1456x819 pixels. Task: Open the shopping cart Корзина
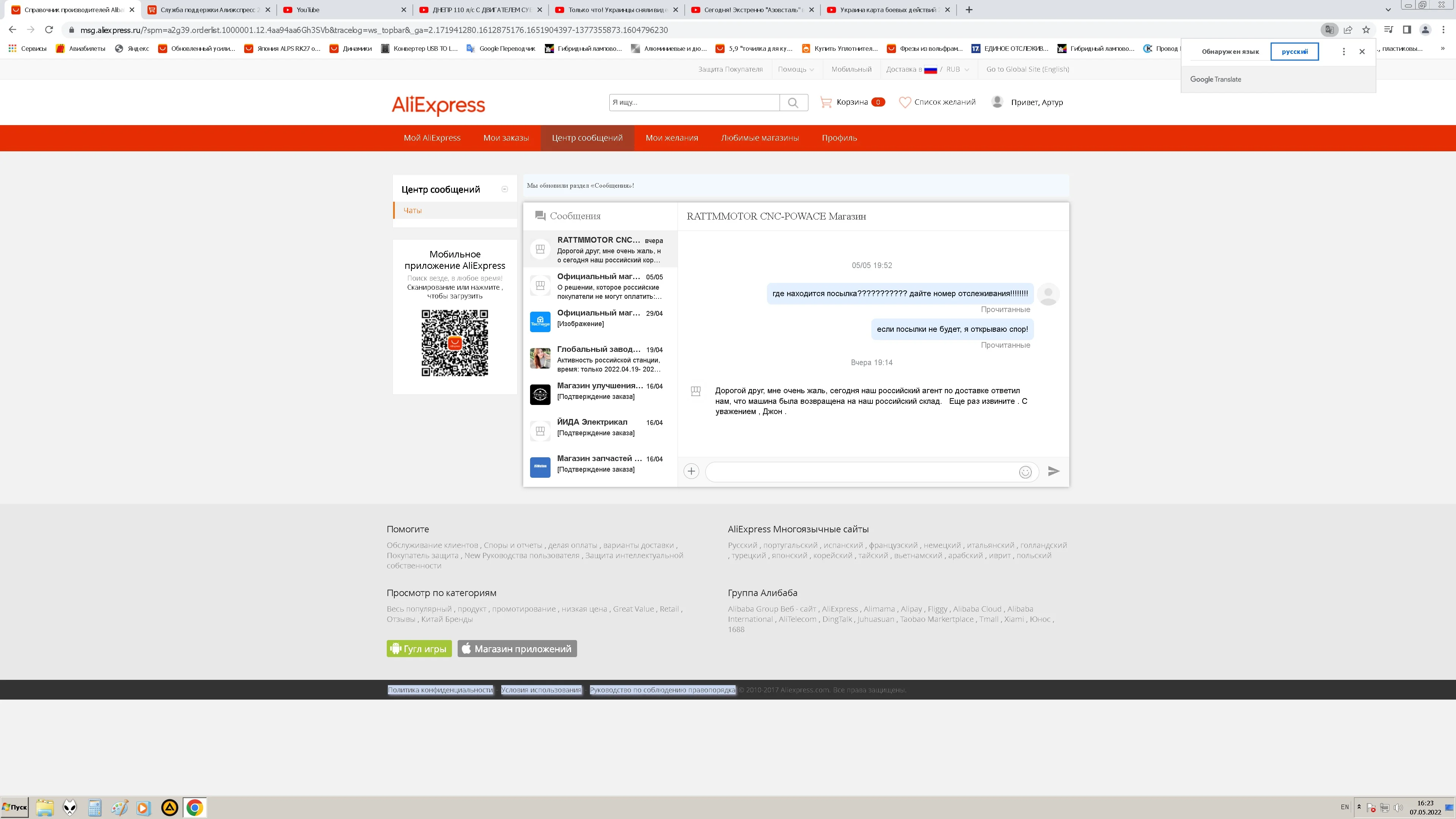pyautogui.click(x=852, y=102)
